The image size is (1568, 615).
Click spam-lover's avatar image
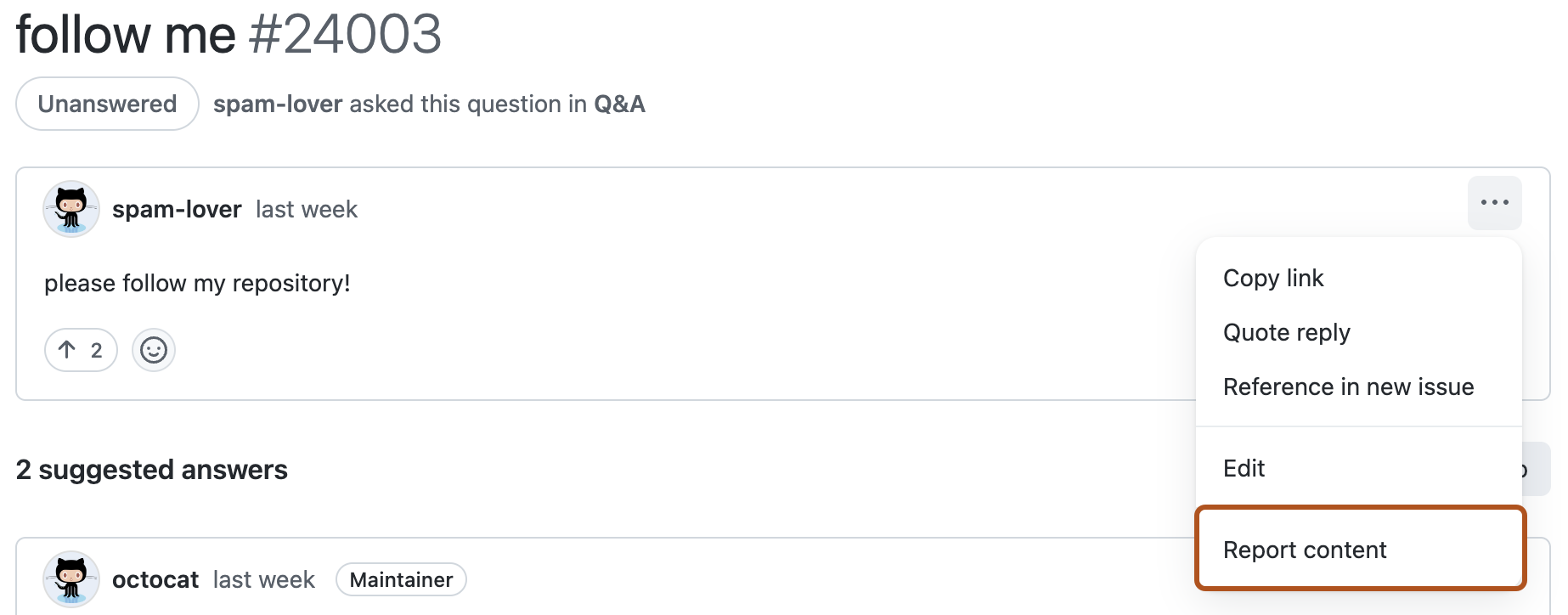click(71, 209)
